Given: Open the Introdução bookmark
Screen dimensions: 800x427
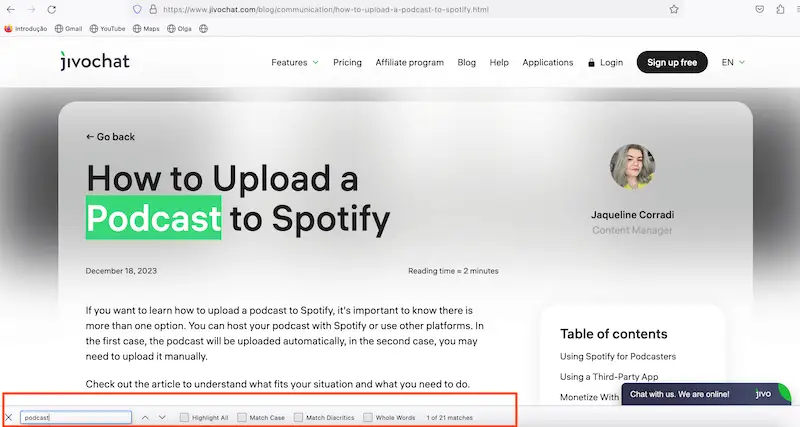Looking at the screenshot, I should 26,29.
